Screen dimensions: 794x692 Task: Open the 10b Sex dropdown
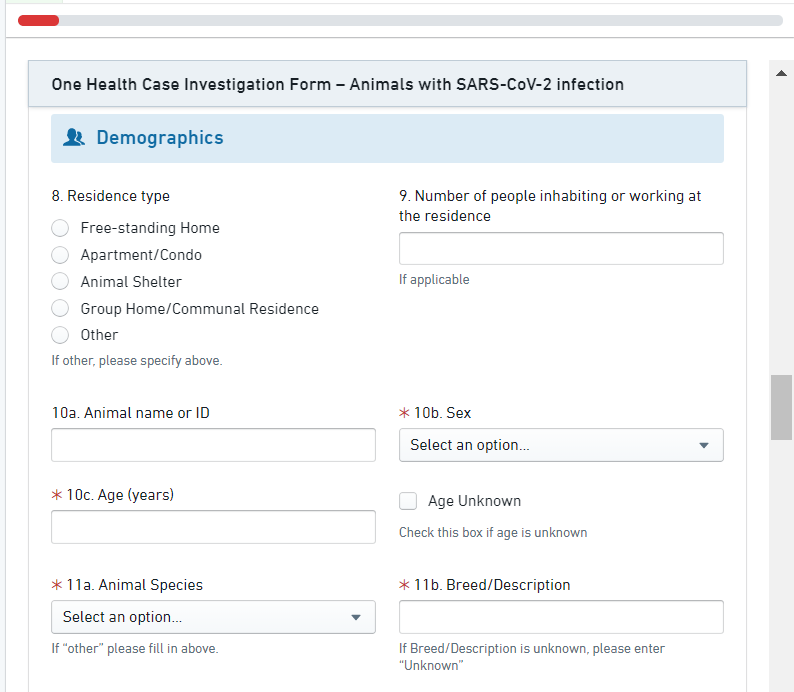point(560,445)
